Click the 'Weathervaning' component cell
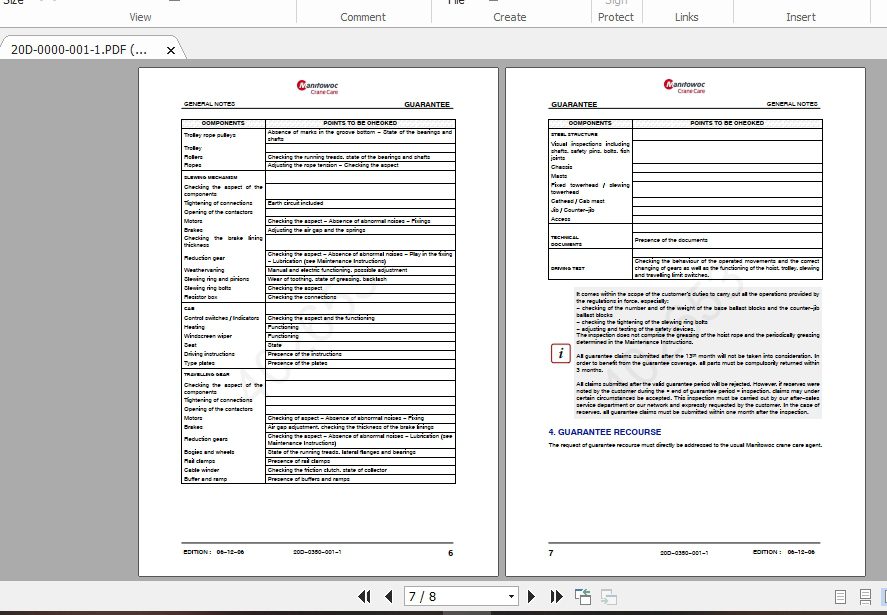 [x=223, y=270]
